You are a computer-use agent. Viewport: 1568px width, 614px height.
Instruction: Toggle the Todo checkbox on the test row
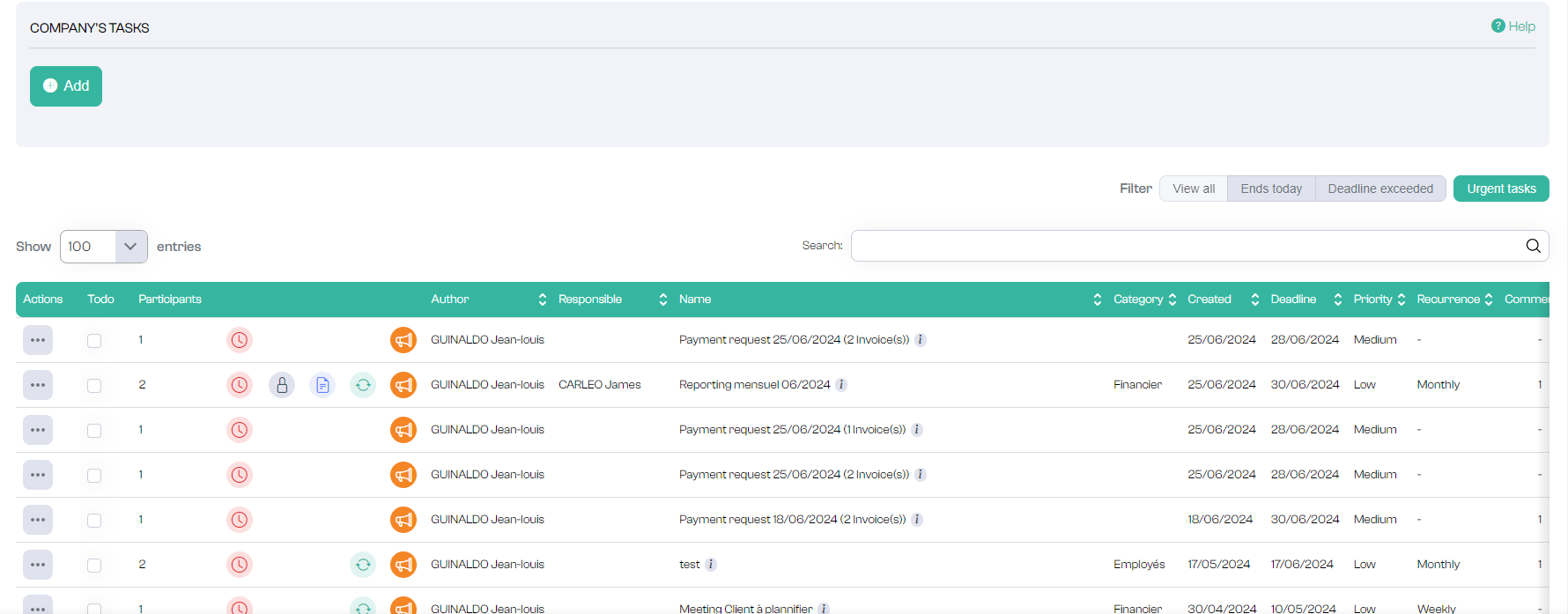click(94, 566)
